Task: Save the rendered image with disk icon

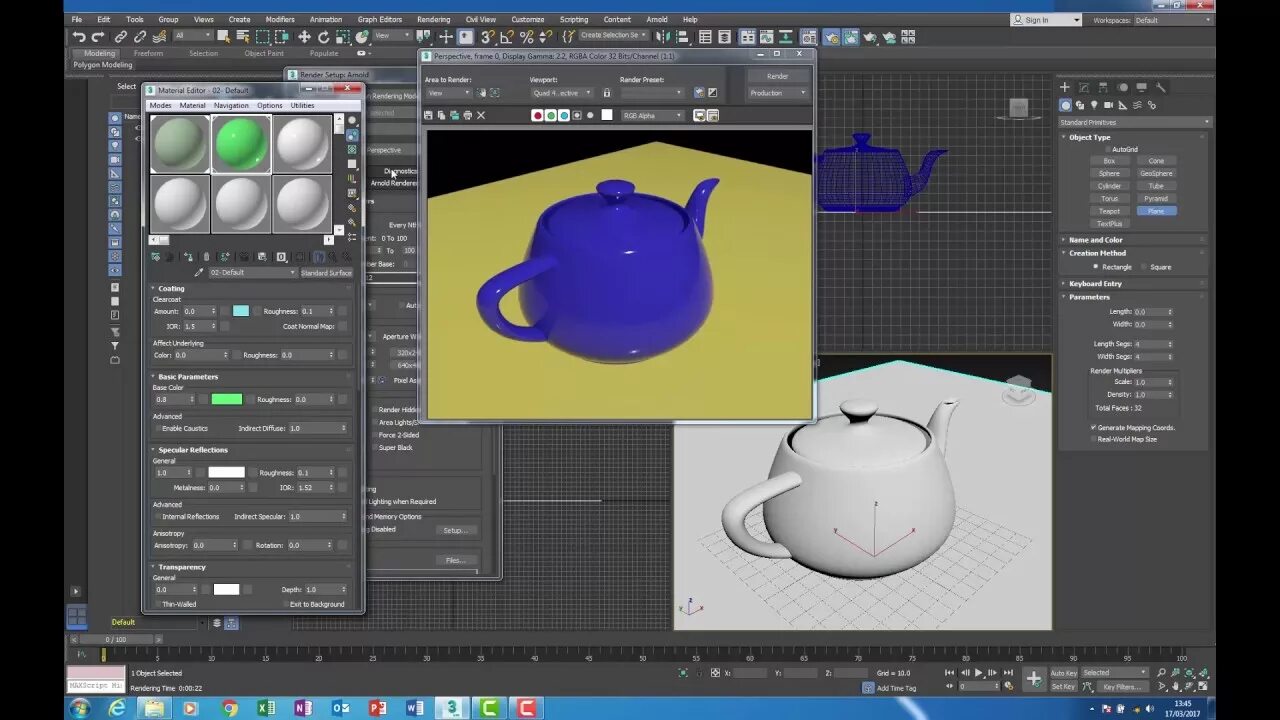Action: [430, 115]
